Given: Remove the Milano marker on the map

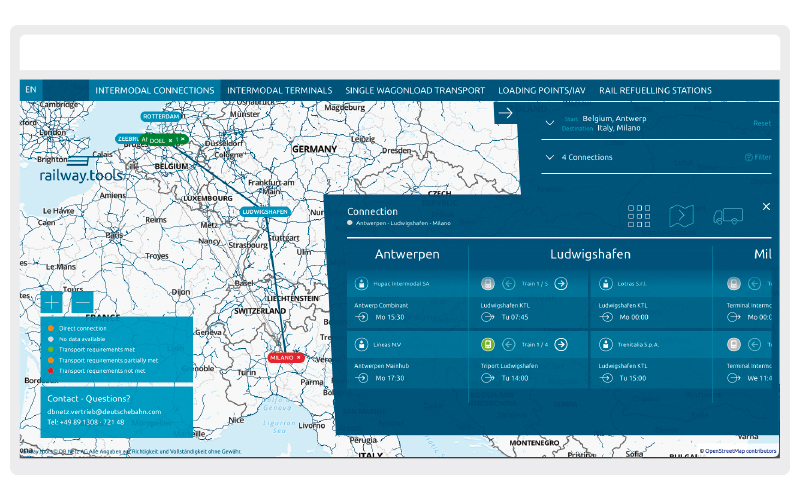Looking at the screenshot, I should [x=298, y=357].
